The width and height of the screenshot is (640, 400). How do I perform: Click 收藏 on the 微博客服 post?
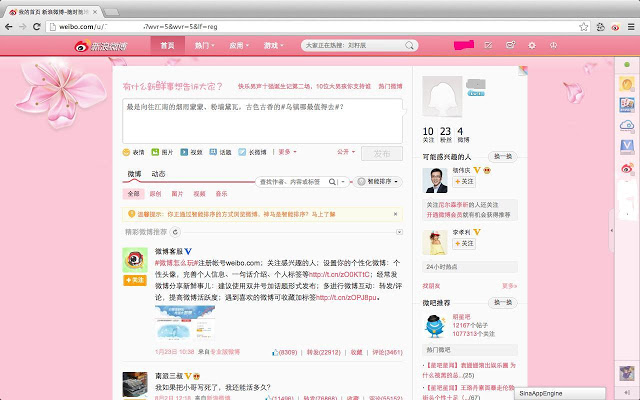pos(356,352)
